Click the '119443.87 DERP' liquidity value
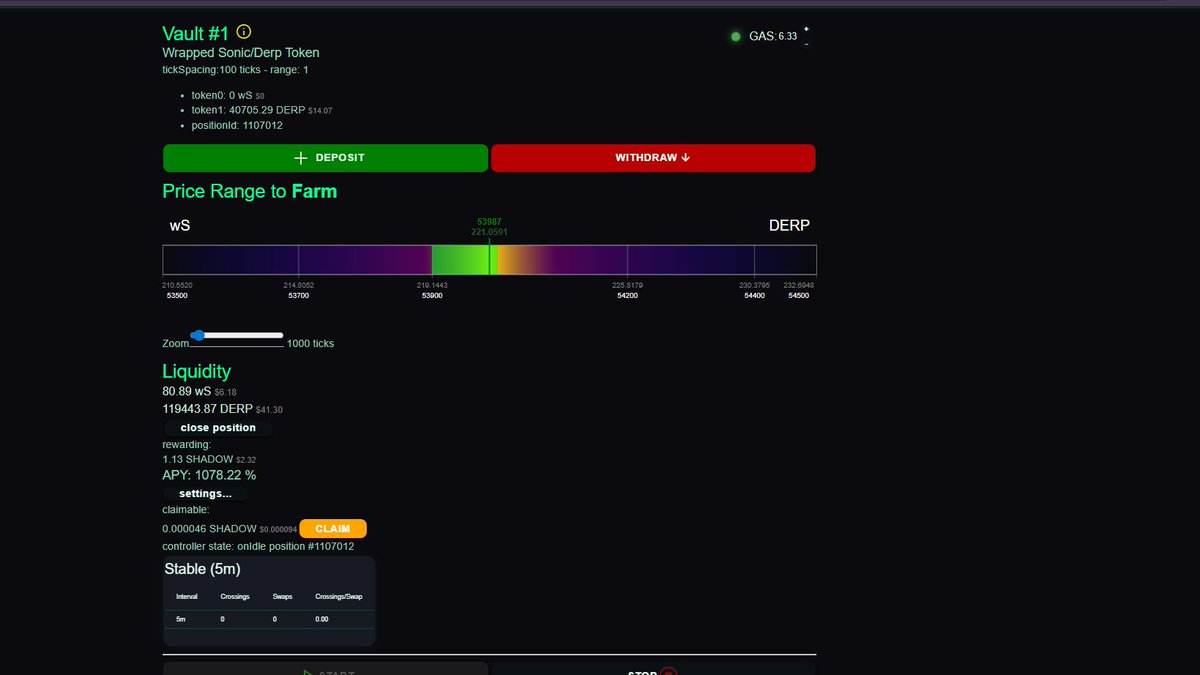The width and height of the screenshot is (1200, 675). [x=207, y=409]
